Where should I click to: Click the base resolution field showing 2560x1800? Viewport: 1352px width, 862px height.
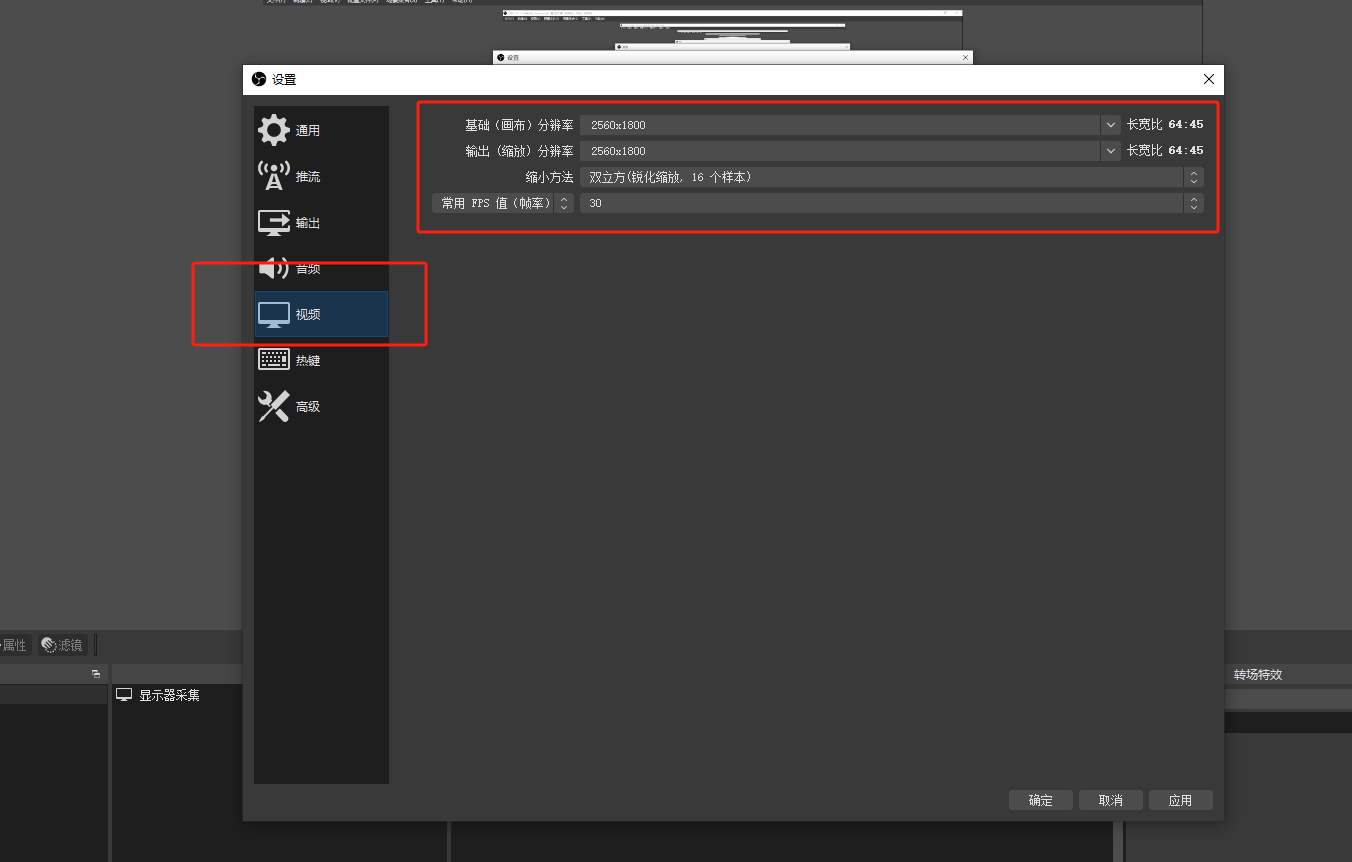click(840, 125)
